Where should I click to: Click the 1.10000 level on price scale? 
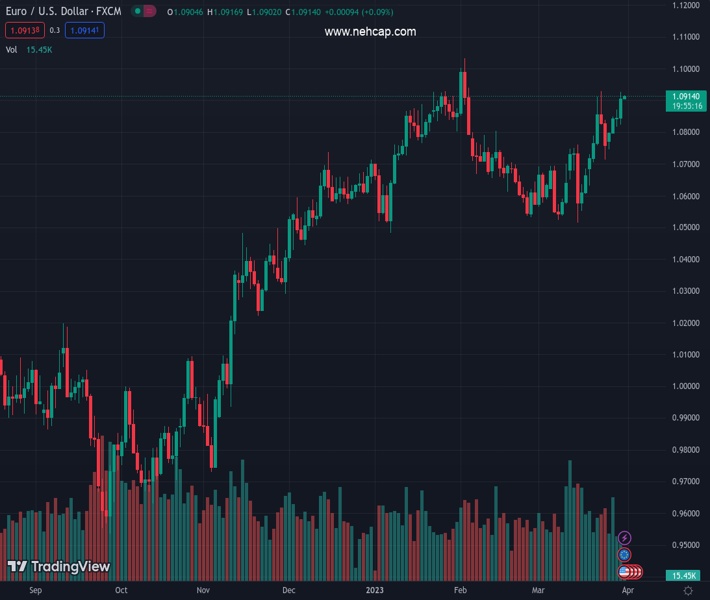tap(686, 69)
